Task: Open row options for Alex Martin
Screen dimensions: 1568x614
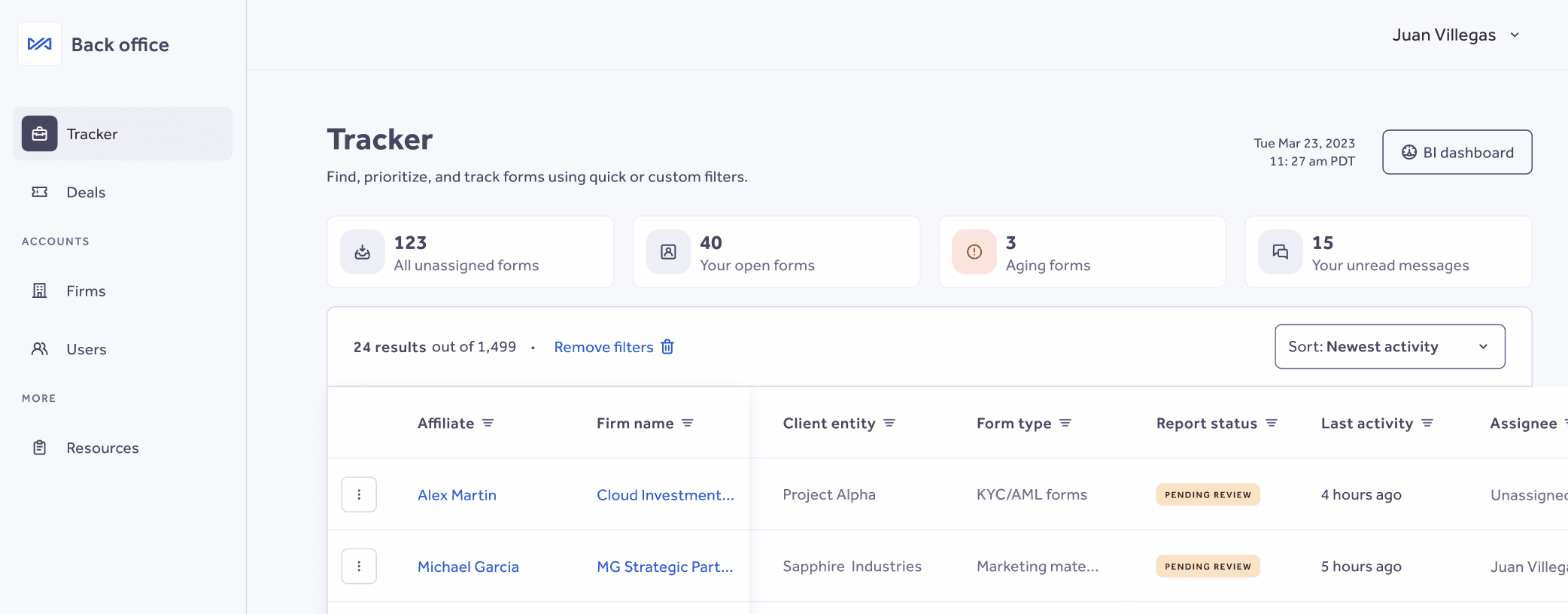Action: (x=359, y=495)
